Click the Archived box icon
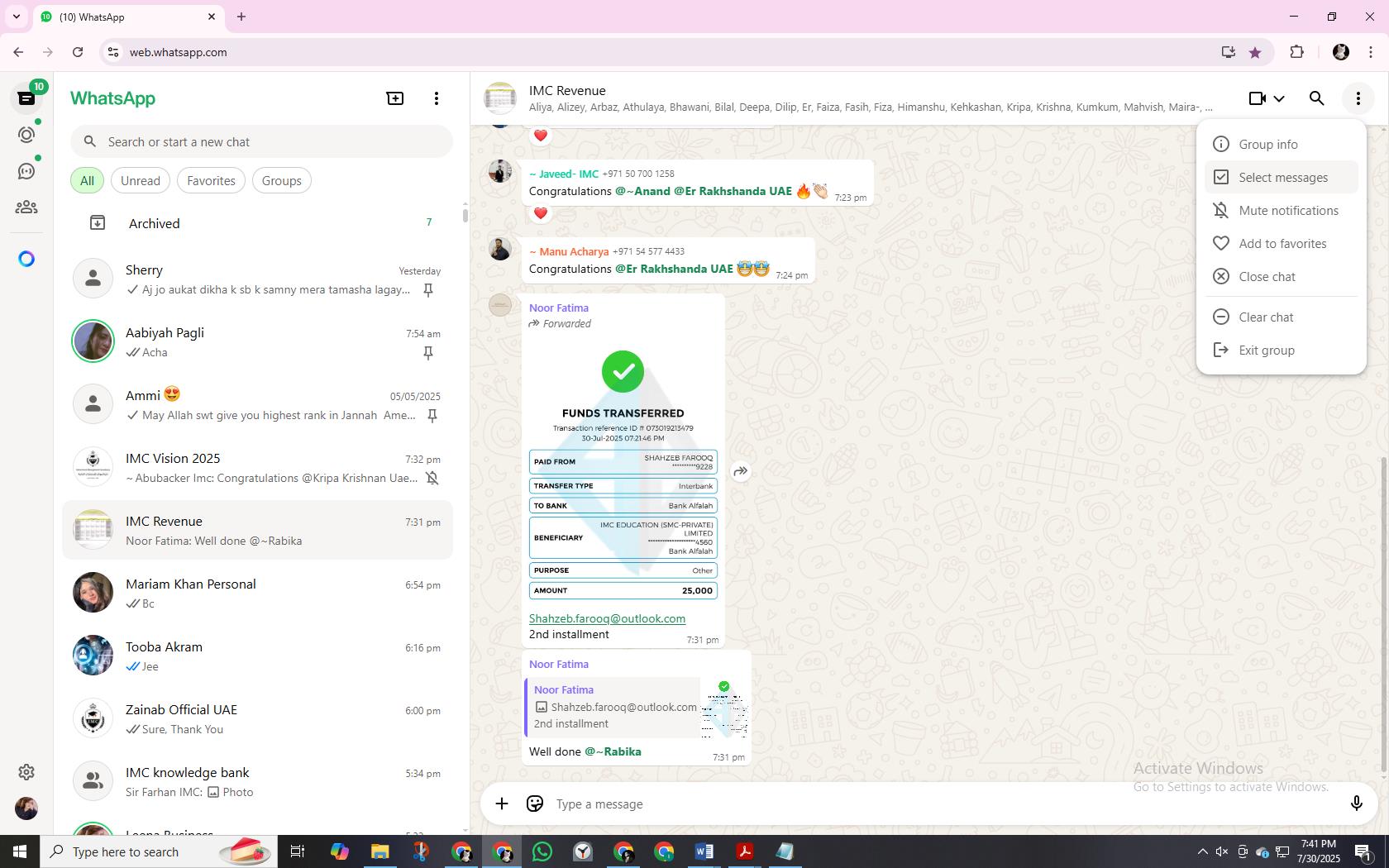 pos(98,223)
